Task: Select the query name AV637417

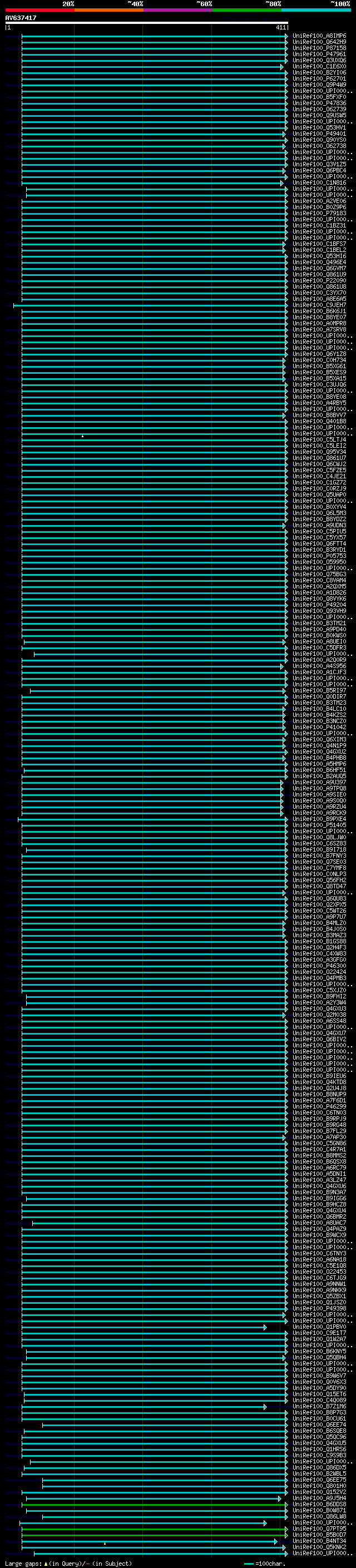Action: pyautogui.click(x=21, y=18)
